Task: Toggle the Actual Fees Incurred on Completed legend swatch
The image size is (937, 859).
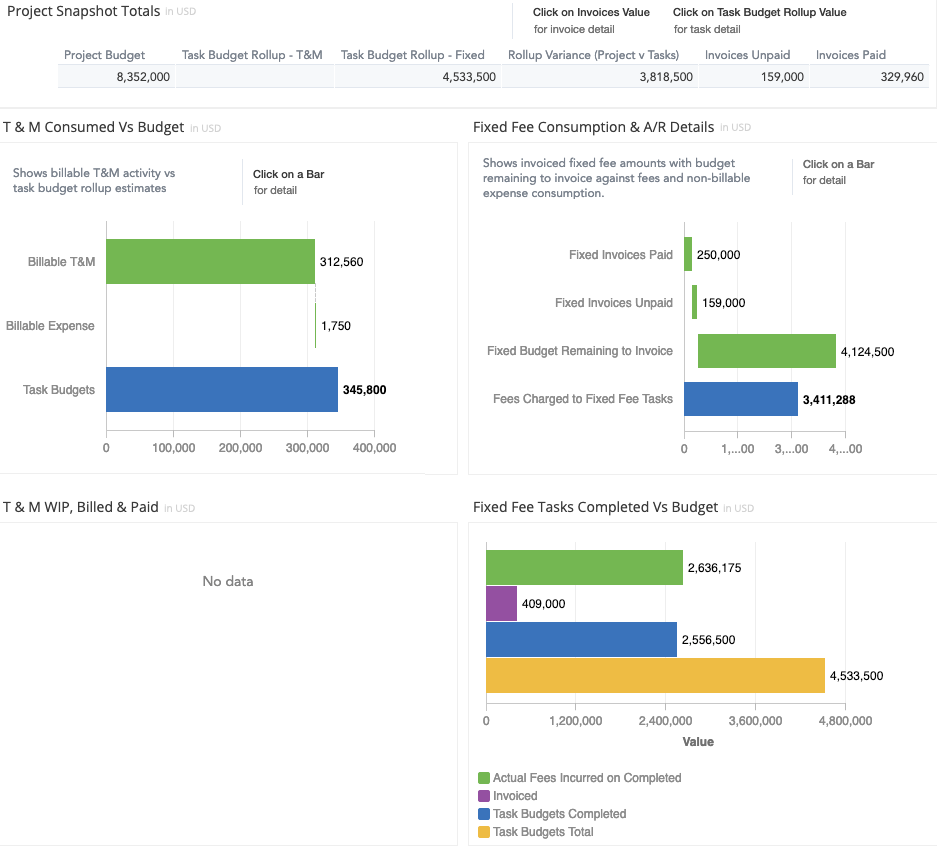Action: 484,778
